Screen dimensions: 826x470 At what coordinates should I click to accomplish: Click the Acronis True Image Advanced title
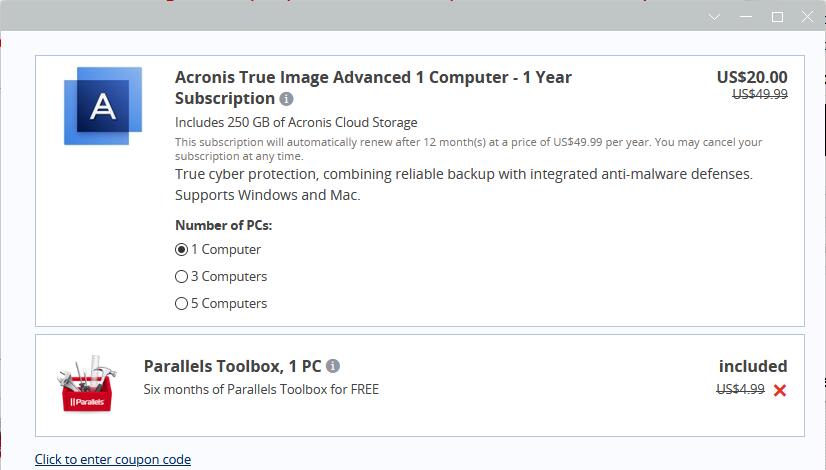(373, 87)
